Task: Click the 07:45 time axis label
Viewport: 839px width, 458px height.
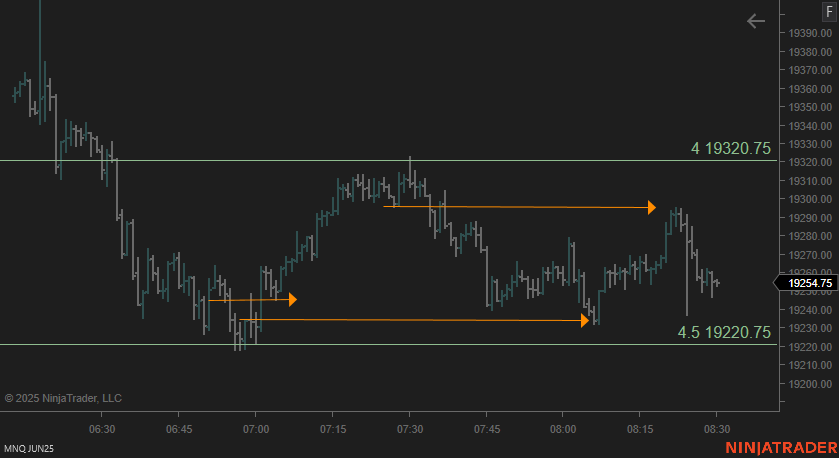Action: (x=486, y=429)
